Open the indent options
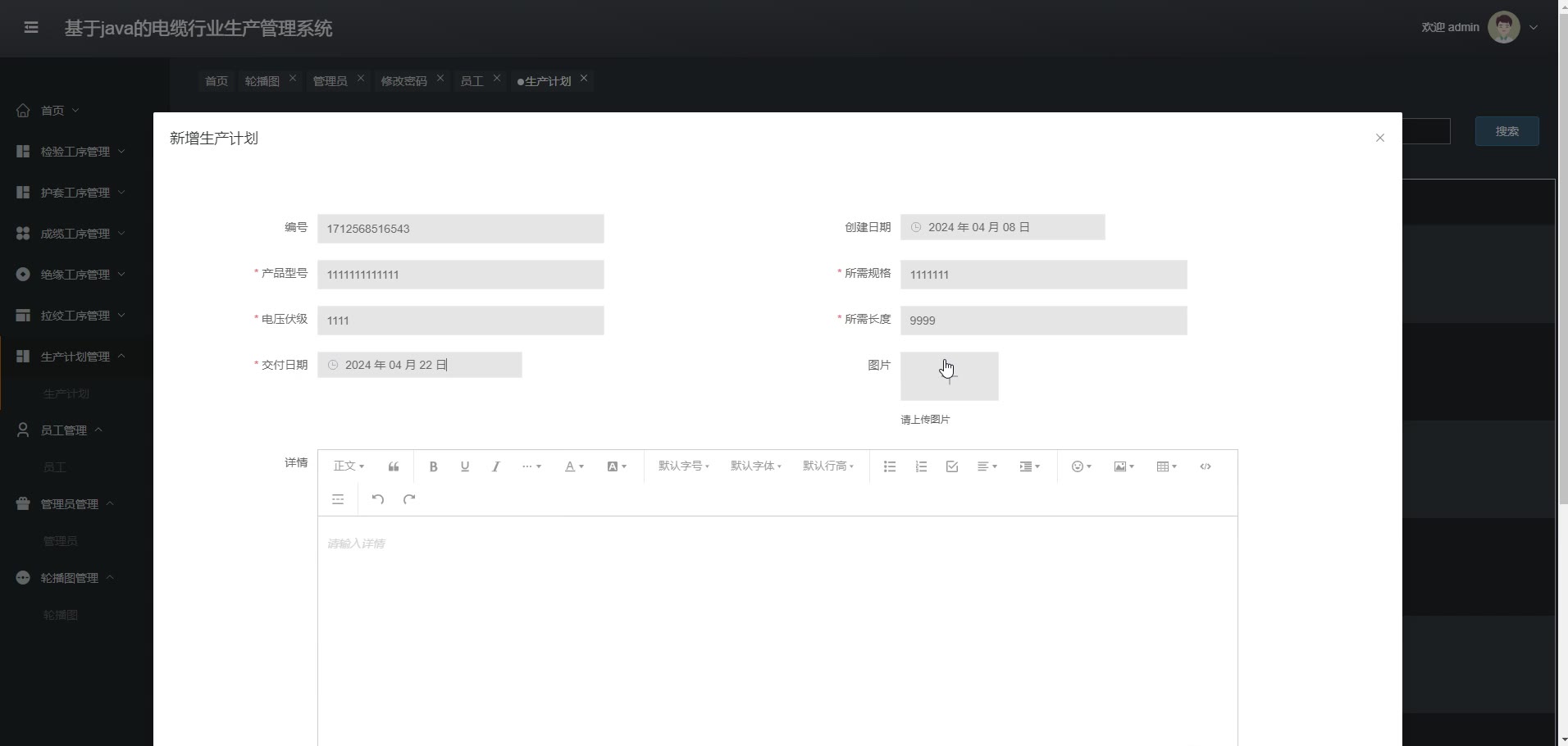 tap(1030, 466)
